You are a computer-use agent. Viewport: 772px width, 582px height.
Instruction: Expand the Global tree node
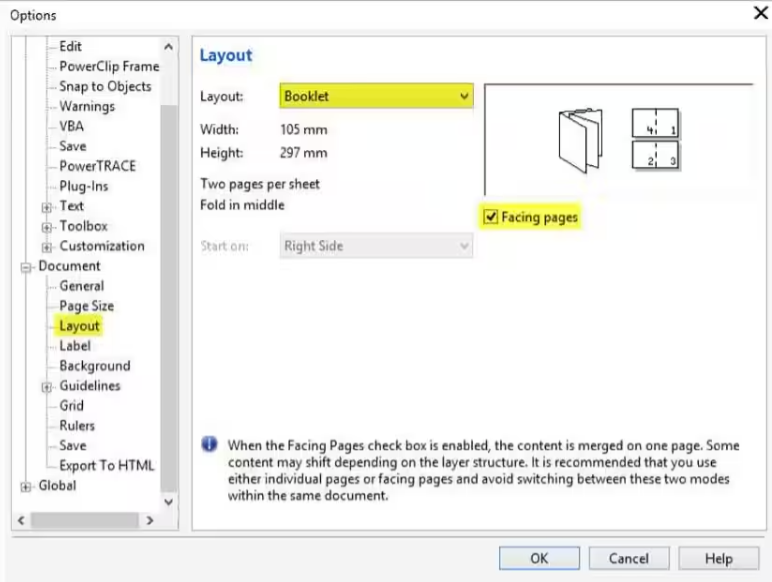coord(26,487)
